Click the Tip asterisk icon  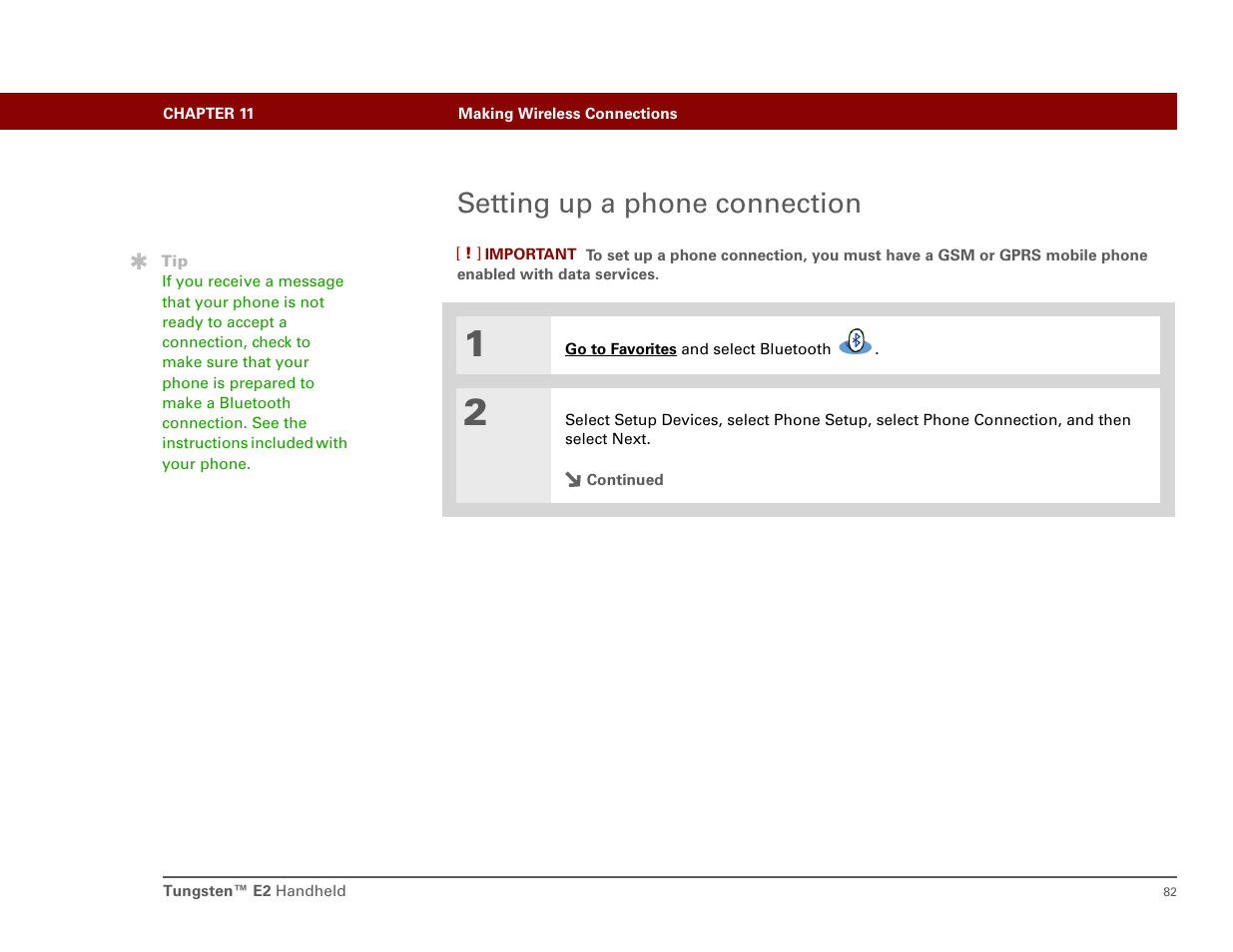point(139,261)
